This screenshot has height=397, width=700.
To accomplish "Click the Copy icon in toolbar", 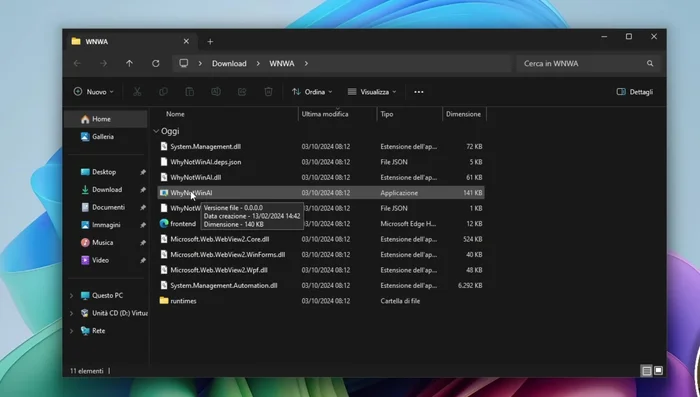I will [x=163, y=92].
